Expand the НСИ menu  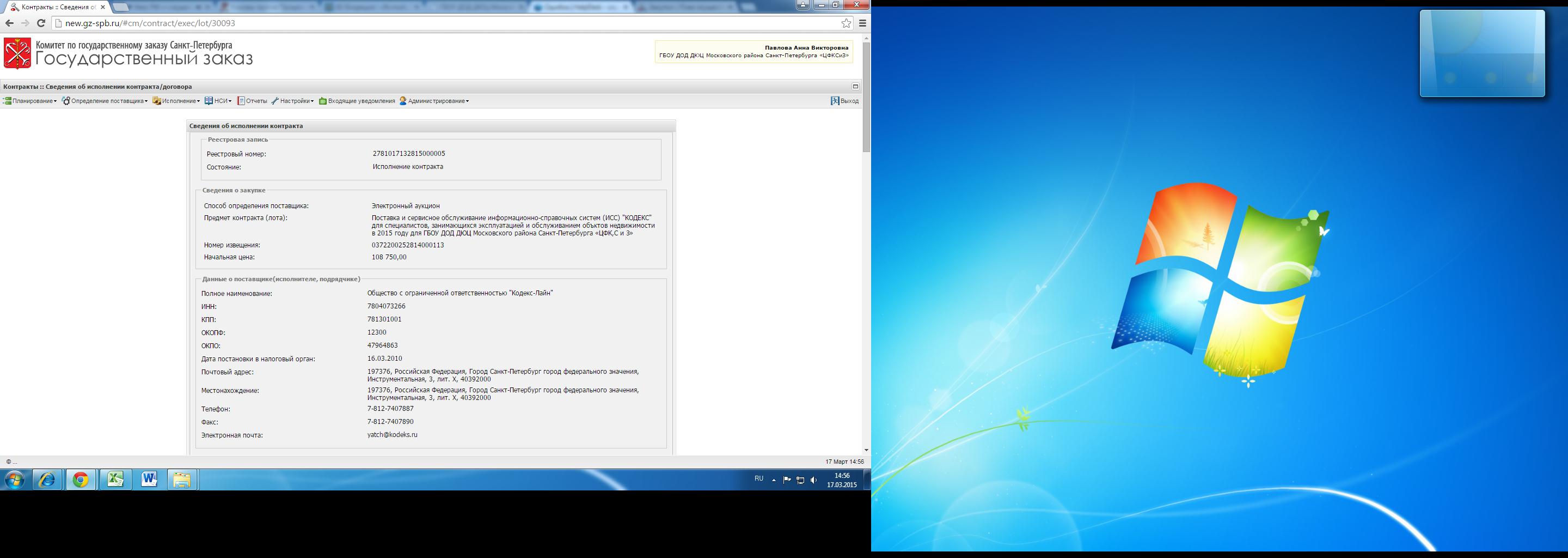click(x=218, y=101)
